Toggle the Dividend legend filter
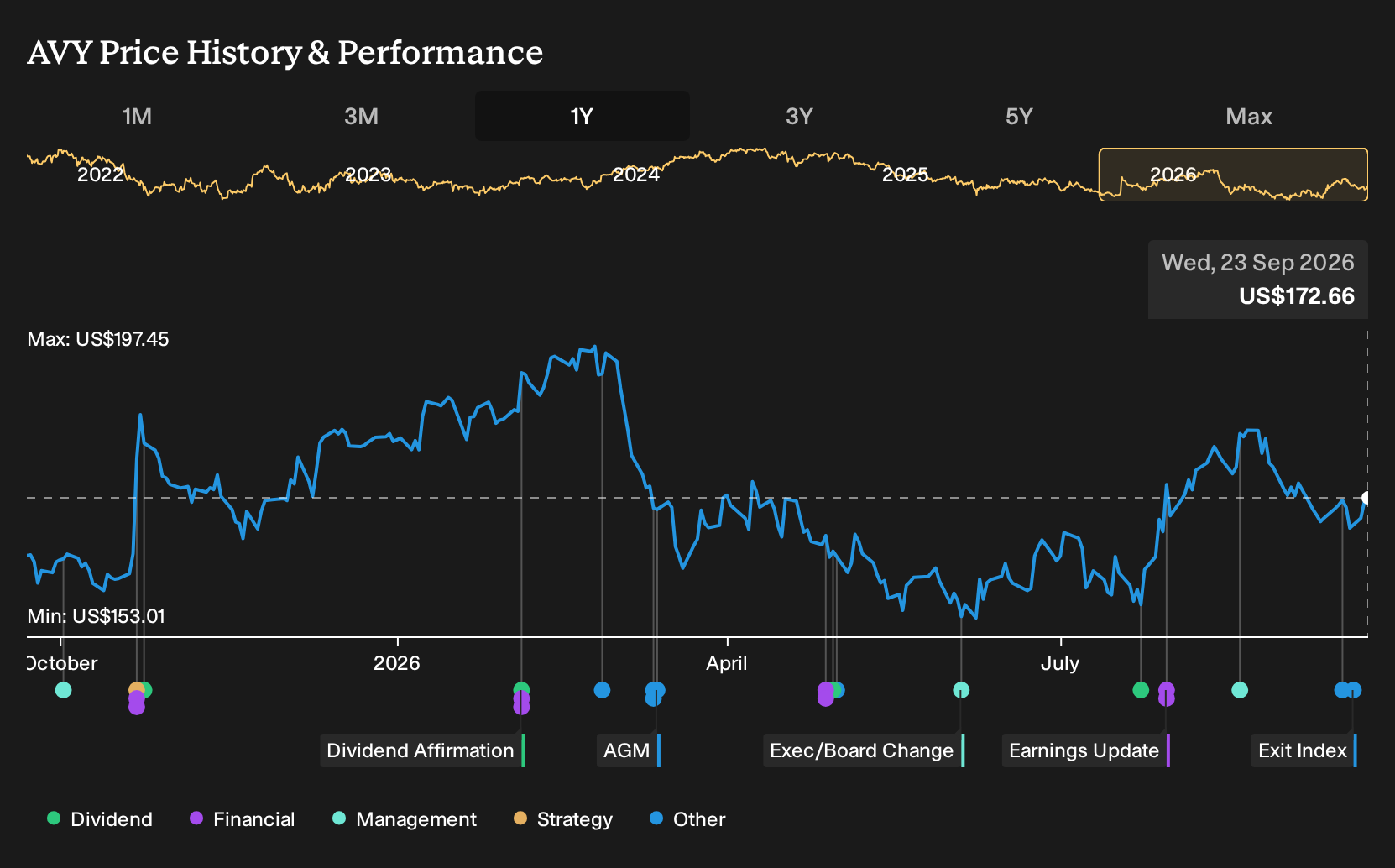The width and height of the screenshot is (1395, 868). [x=100, y=819]
